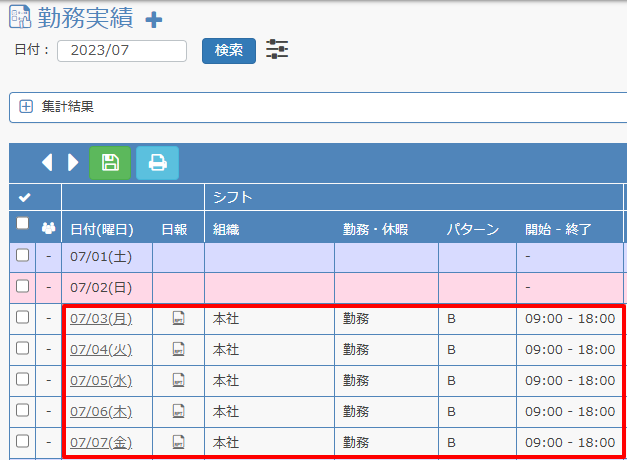627x460 pixels.
Task: Click the date input field showing 2023/07
Action: pyautogui.click(x=122, y=51)
